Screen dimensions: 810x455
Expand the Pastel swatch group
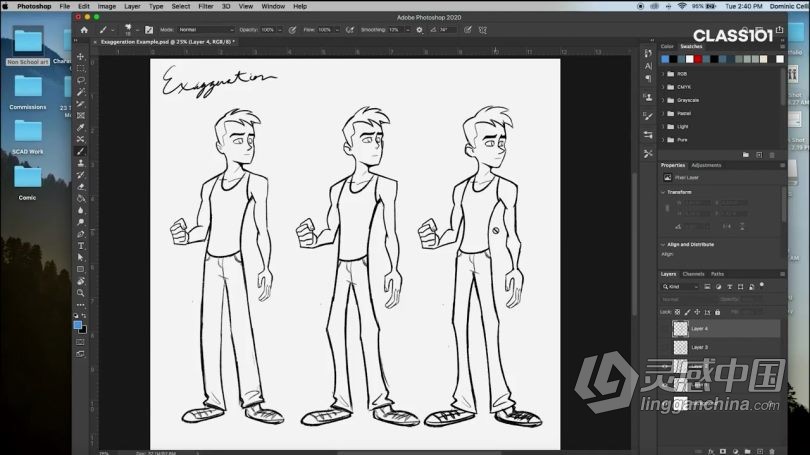[x=663, y=114]
